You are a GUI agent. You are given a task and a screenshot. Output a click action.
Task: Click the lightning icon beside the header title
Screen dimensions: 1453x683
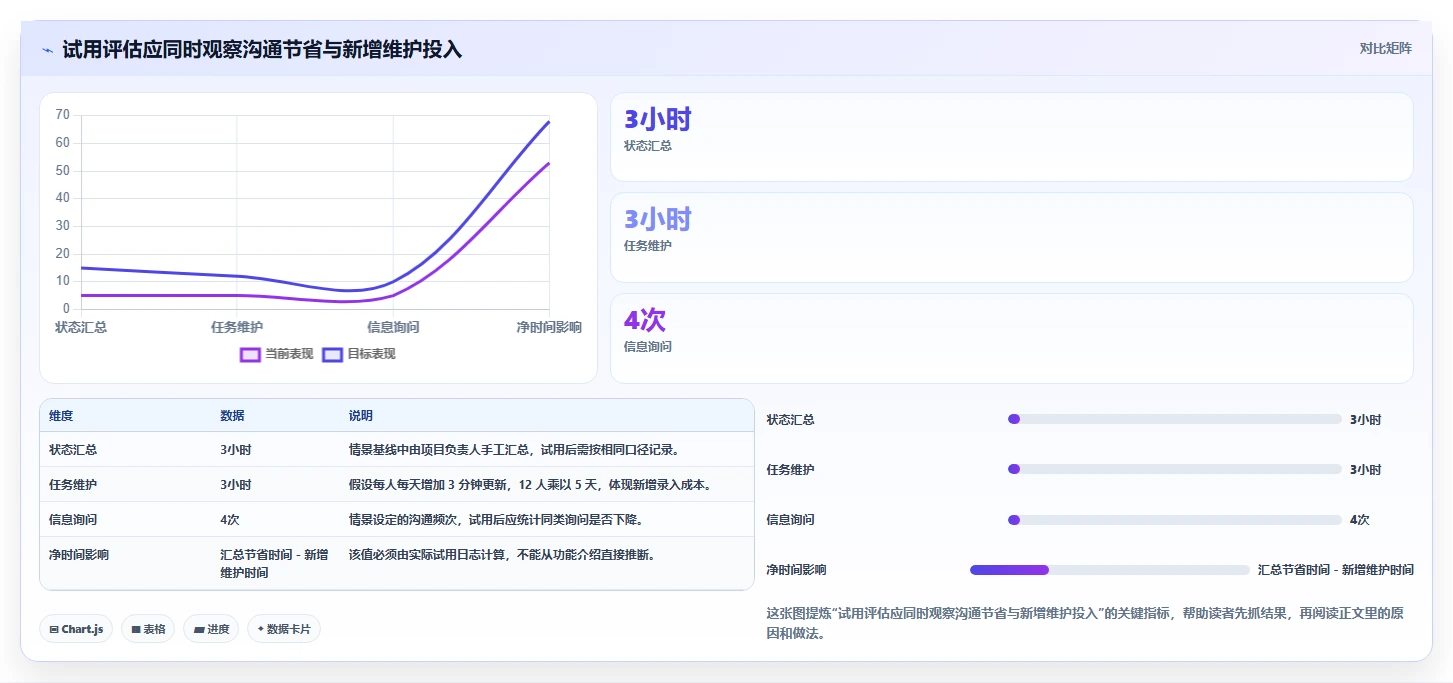[48, 50]
